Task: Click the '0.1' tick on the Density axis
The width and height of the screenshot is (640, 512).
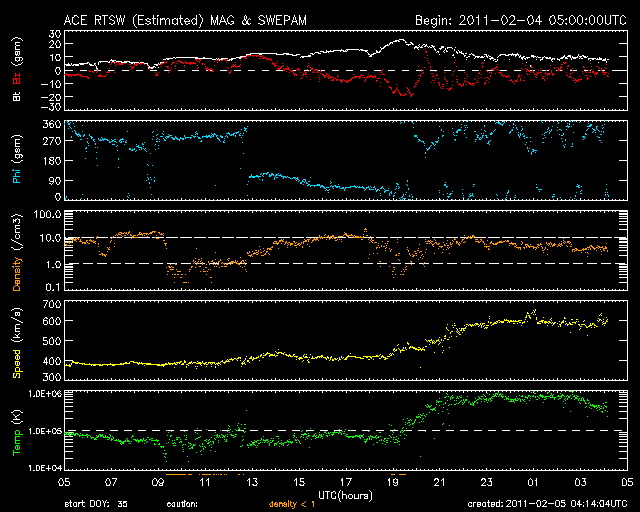Action: 53,287
